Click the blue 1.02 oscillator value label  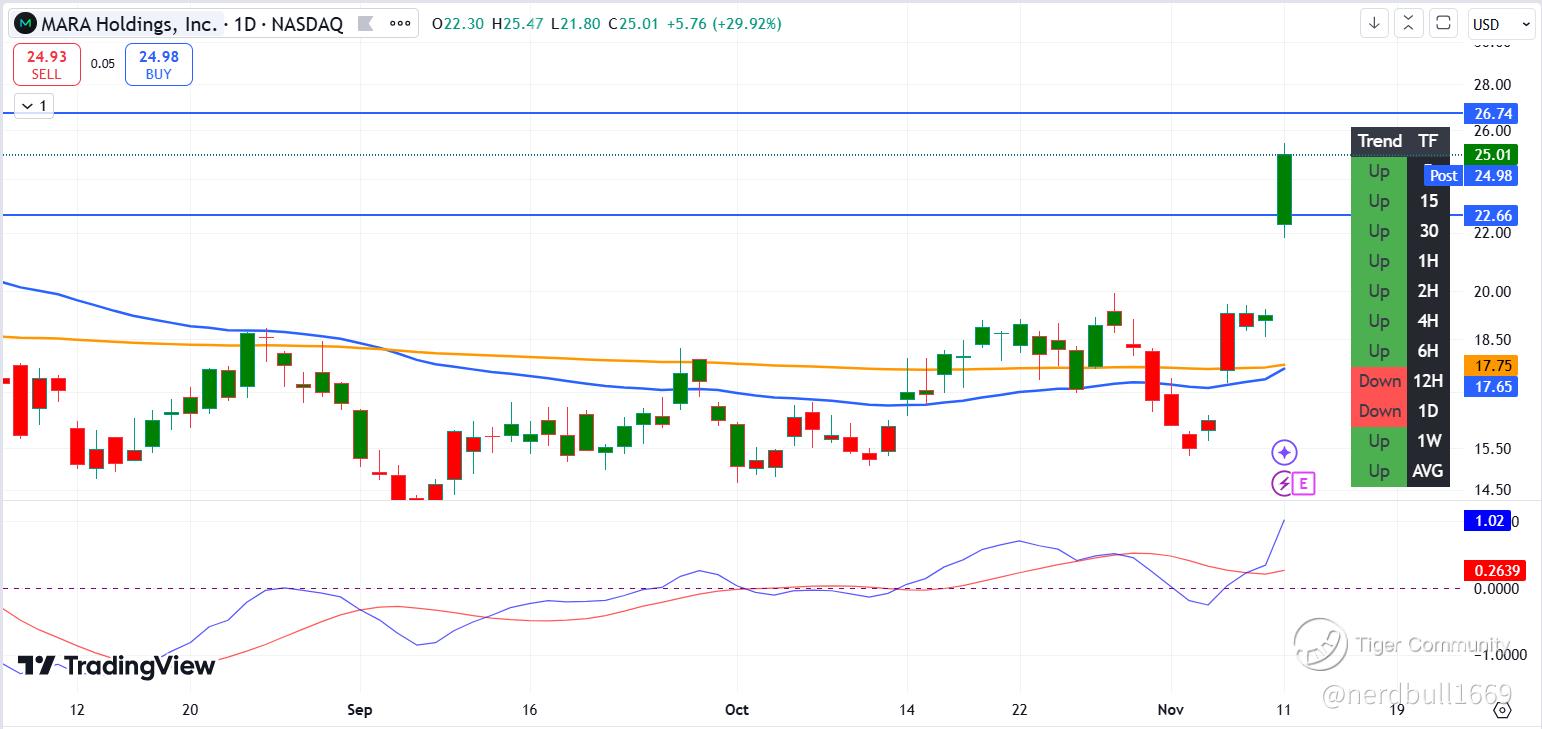tap(1490, 521)
